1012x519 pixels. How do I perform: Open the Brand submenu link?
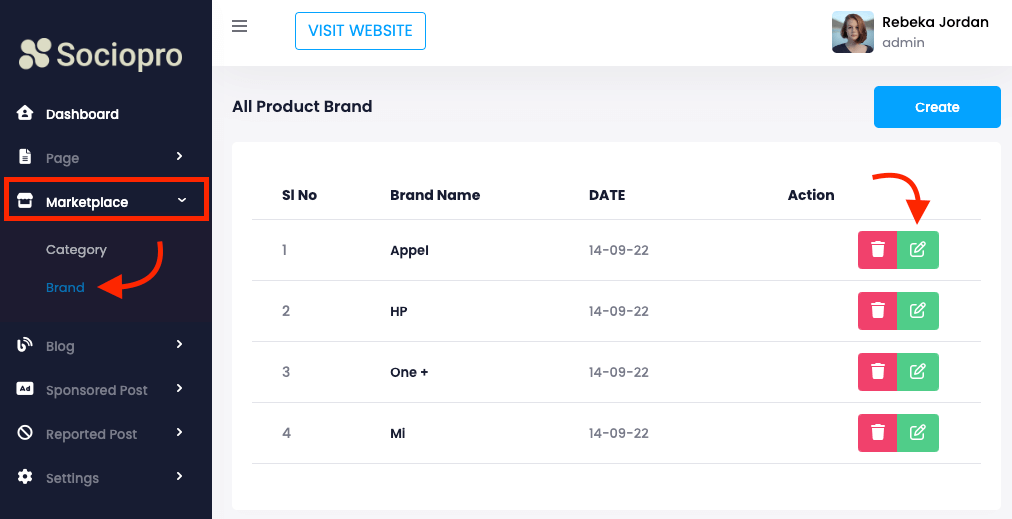tap(65, 288)
